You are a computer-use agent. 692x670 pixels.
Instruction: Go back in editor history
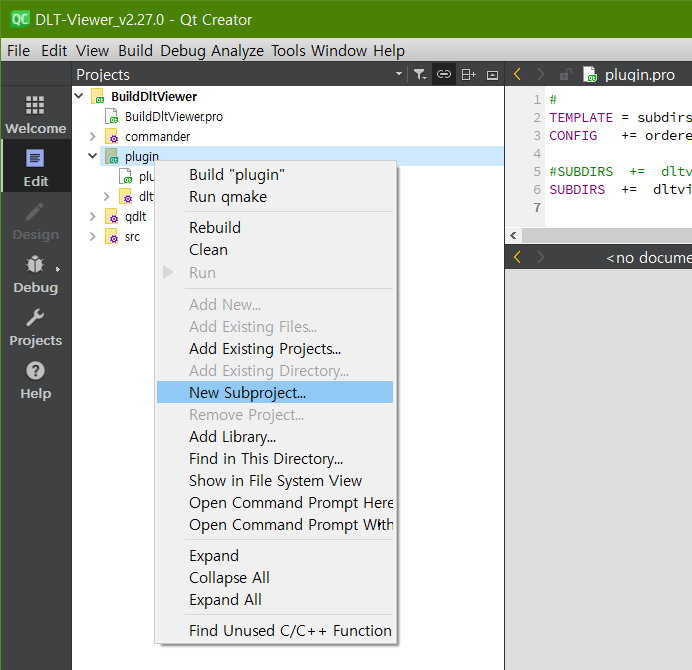(518, 74)
